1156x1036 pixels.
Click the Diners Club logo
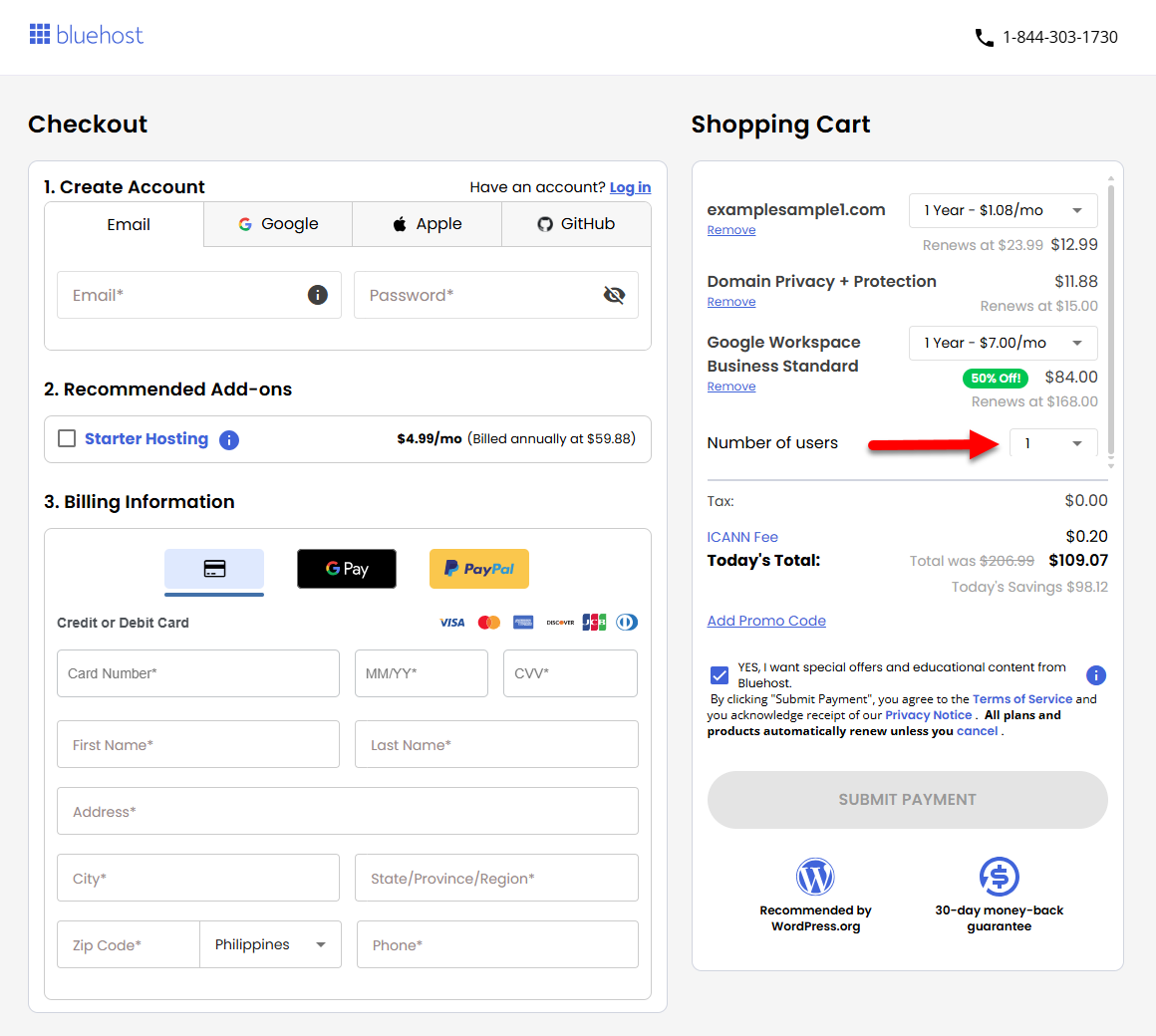(x=627, y=623)
